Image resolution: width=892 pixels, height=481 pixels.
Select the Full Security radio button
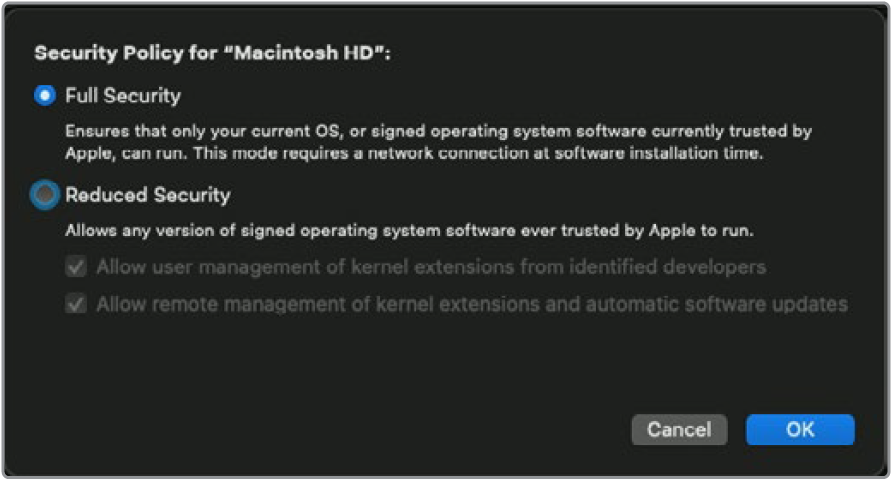click(44, 96)
